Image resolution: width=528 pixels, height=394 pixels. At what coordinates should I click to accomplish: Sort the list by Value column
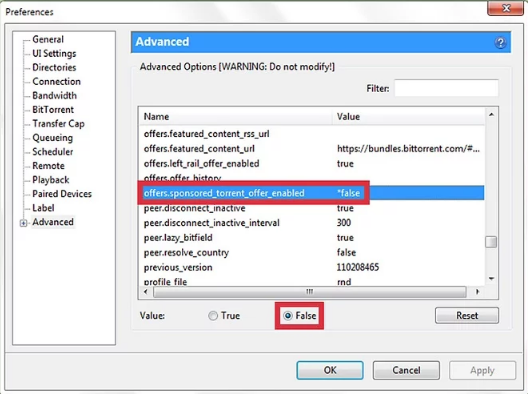(409, 117)
